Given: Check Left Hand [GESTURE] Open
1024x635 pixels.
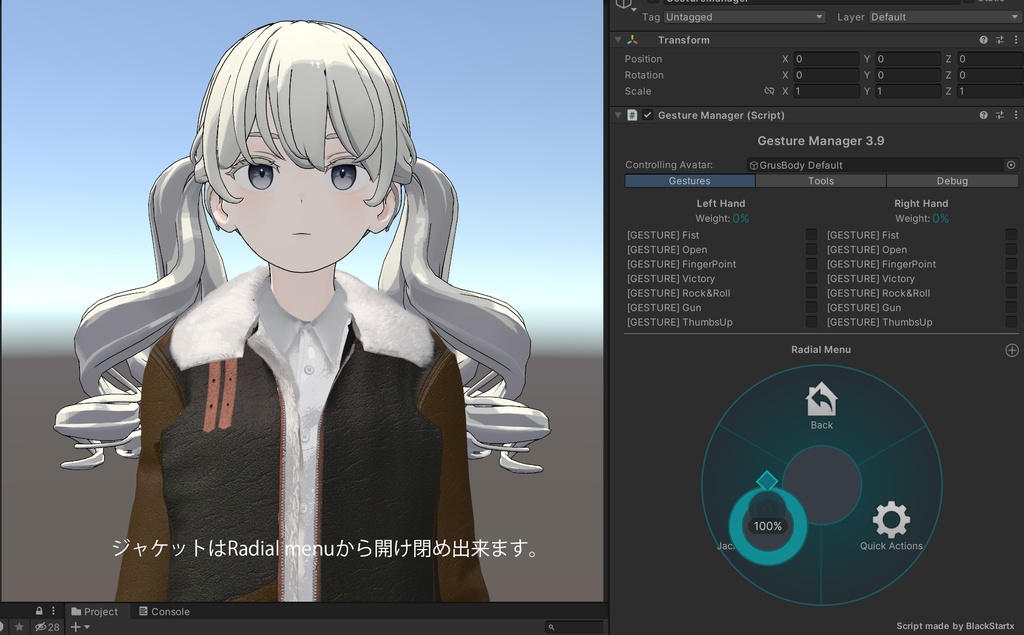Looking at the screenshot, I should pos(811,249).
